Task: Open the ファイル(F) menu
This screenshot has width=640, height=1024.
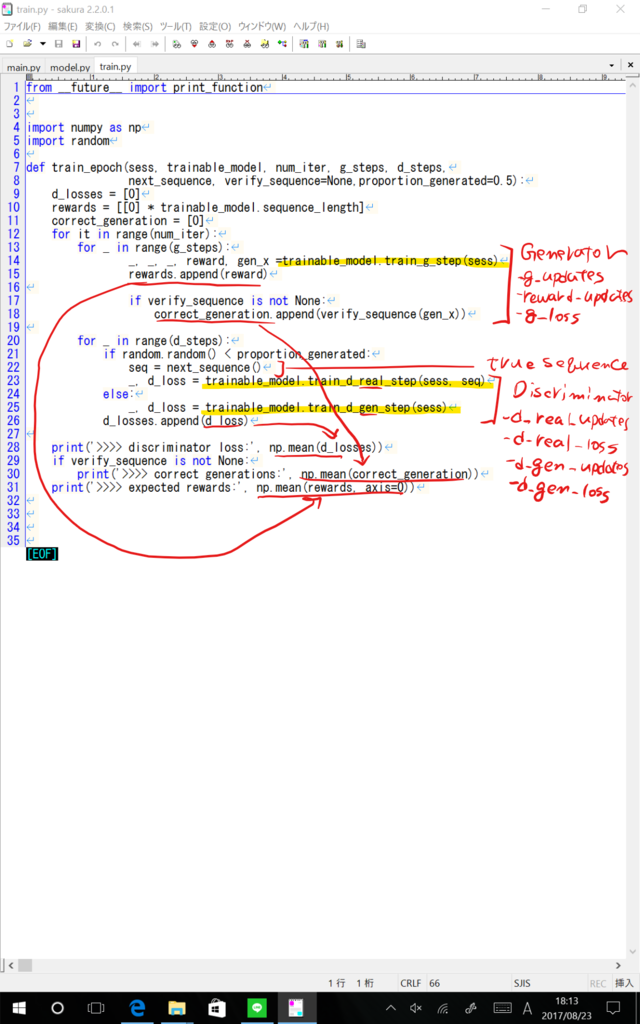Action: (22, 26)
